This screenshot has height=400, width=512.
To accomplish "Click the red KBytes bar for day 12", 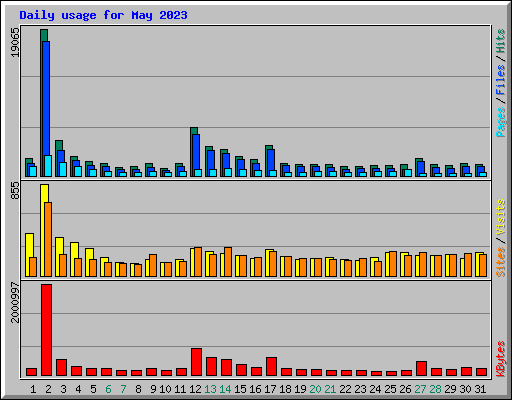I will (x=196, y=362).
